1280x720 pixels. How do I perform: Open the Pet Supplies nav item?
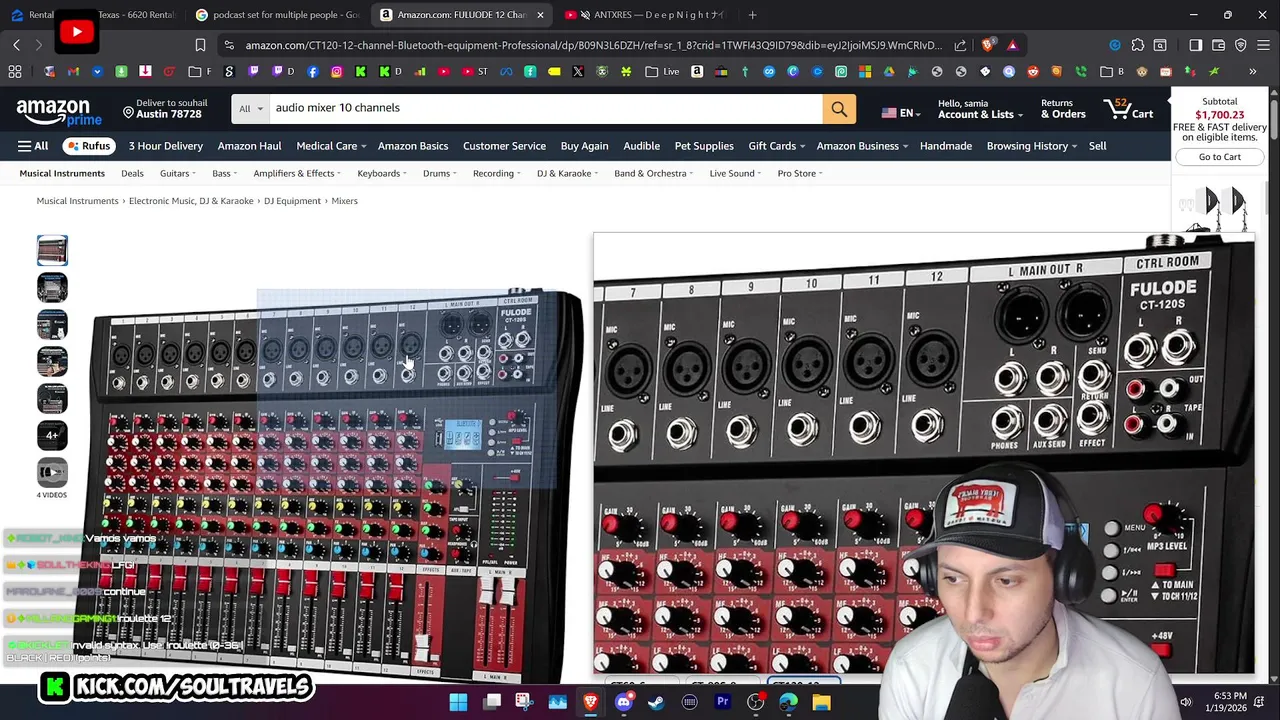[x=704, y=146]
